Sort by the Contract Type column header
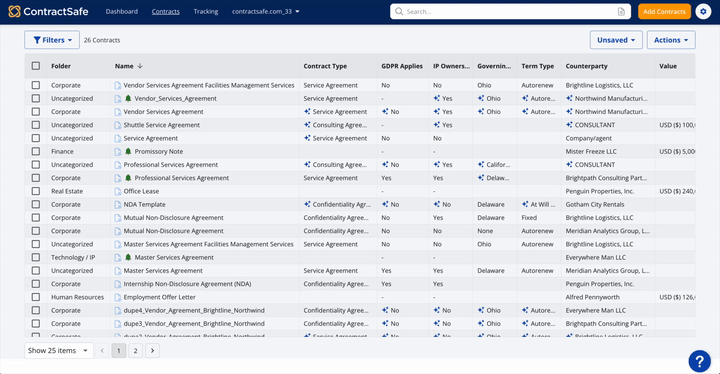 point(325,66)
